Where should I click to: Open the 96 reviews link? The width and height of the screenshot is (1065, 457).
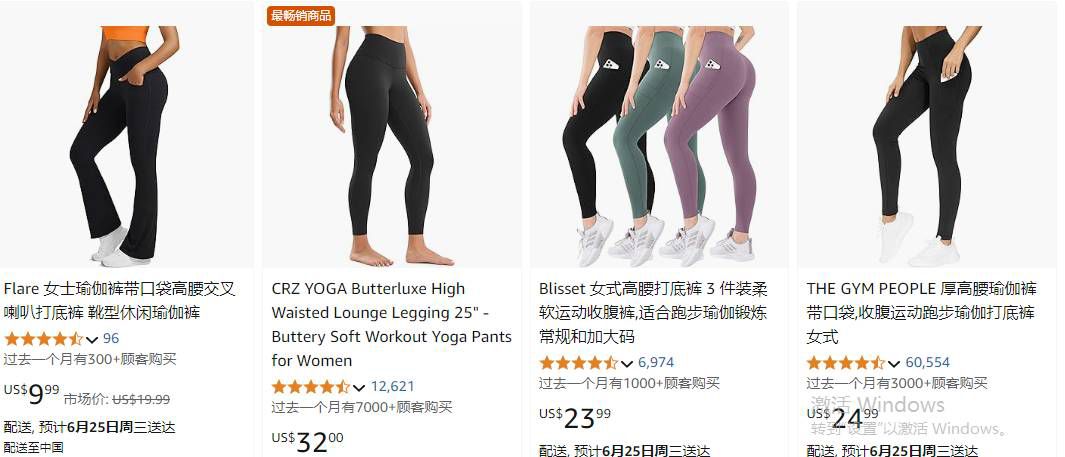tap(111, 338)
